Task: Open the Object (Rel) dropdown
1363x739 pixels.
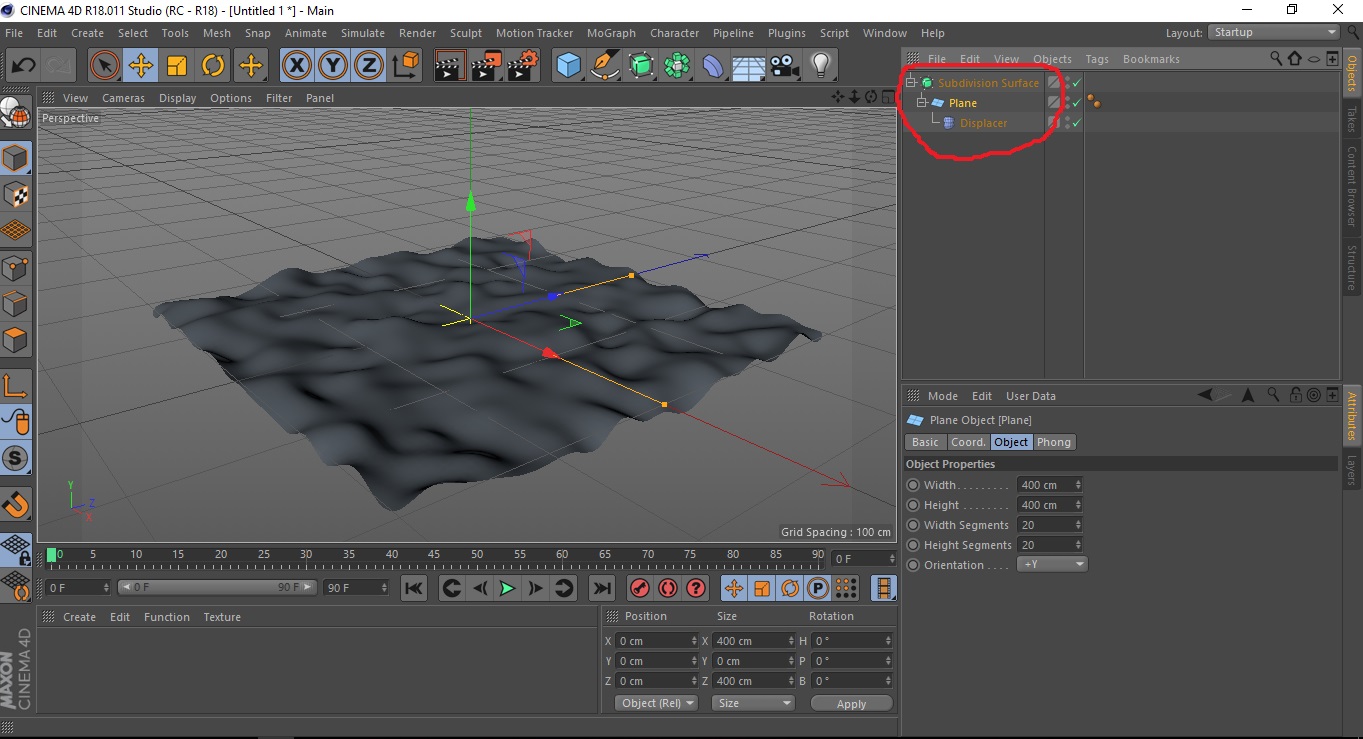Action: coord(656,703)
